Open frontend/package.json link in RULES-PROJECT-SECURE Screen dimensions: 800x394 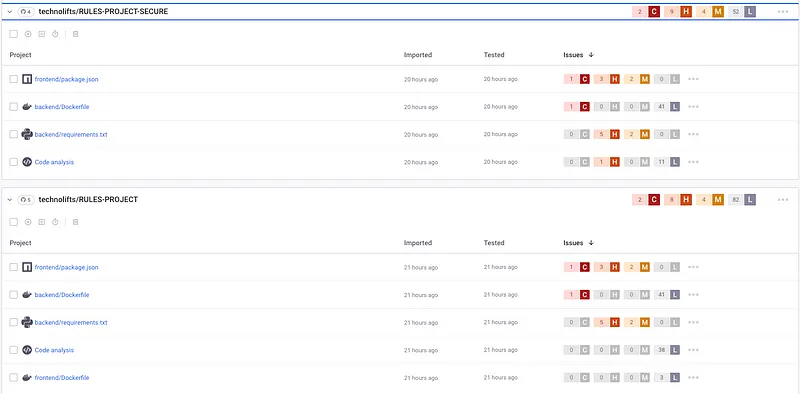click(x=66, y=80)
